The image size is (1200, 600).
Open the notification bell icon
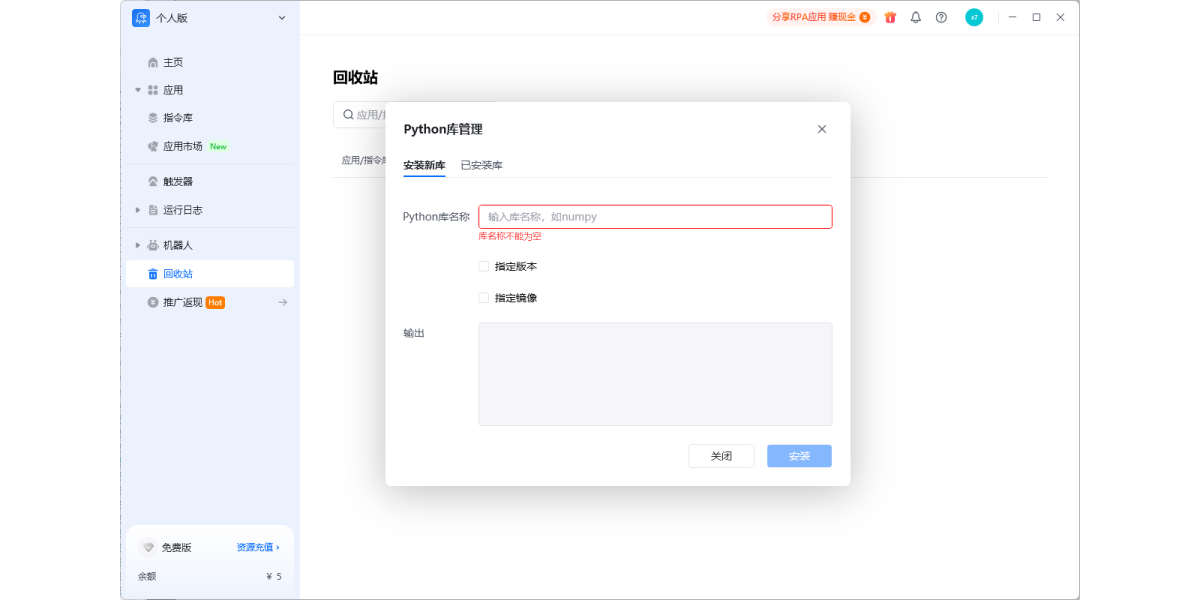[915, 17]
